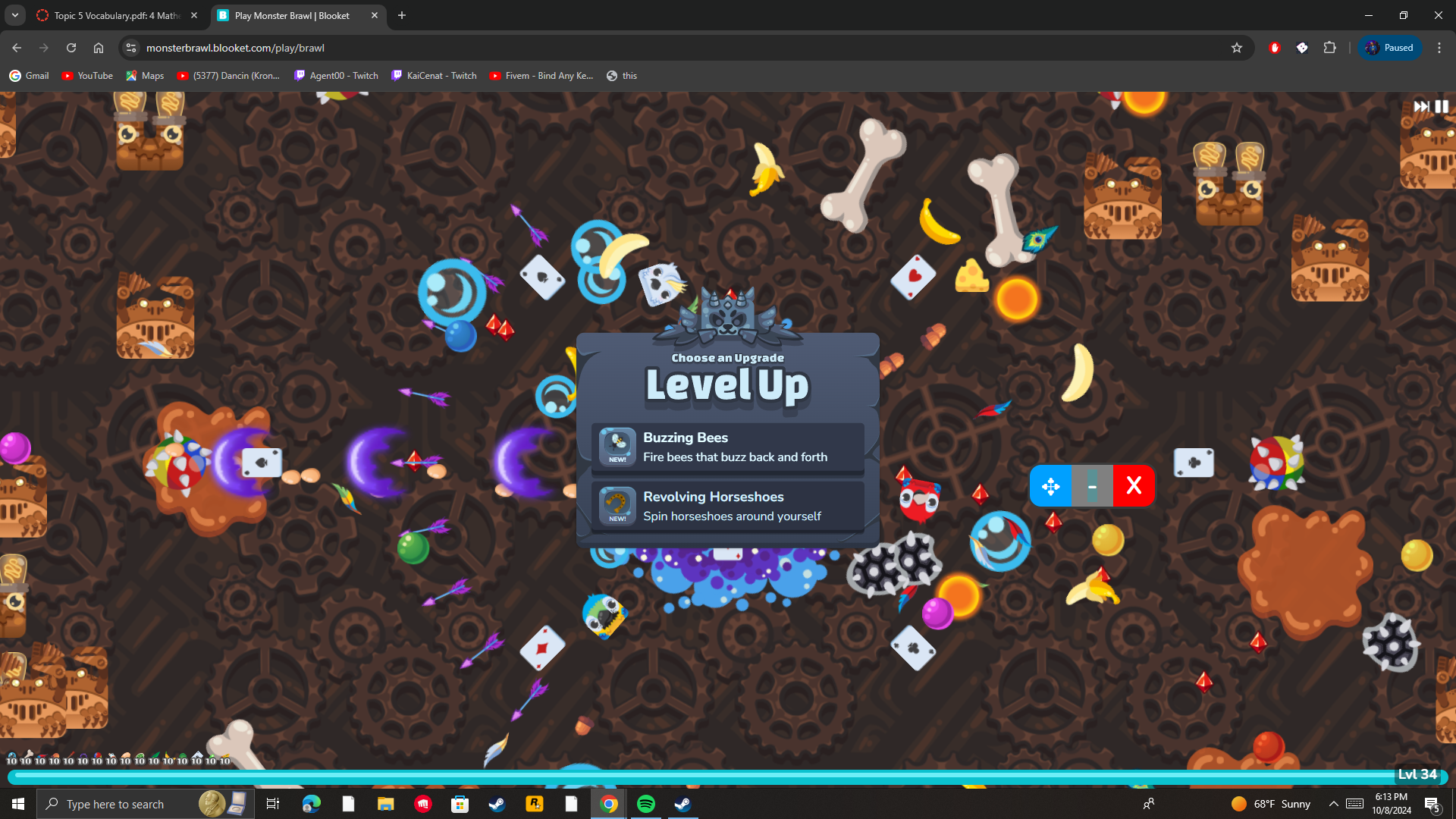The width and height of the screenshot is (1456, 819).
Task: Click the blue move-arrows overlay button
Action: [x=1050, y=486]
